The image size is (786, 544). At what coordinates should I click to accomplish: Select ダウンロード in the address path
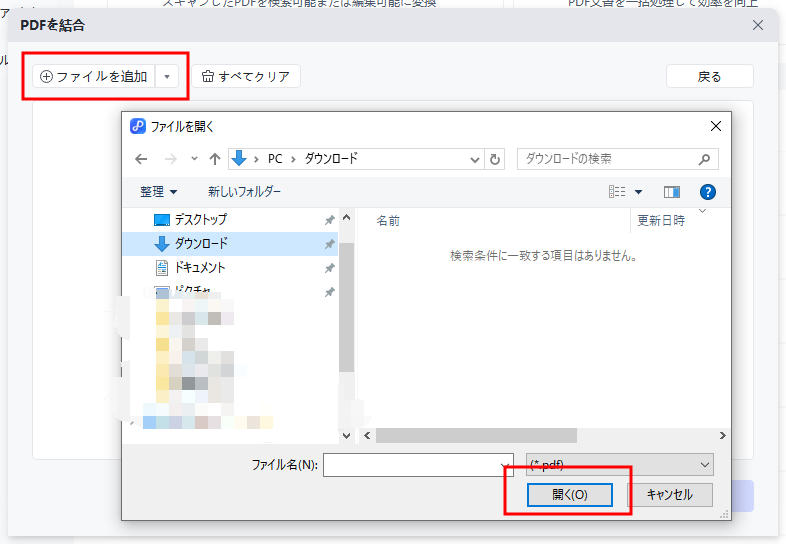pyautogui.click(x=331, y=159)
